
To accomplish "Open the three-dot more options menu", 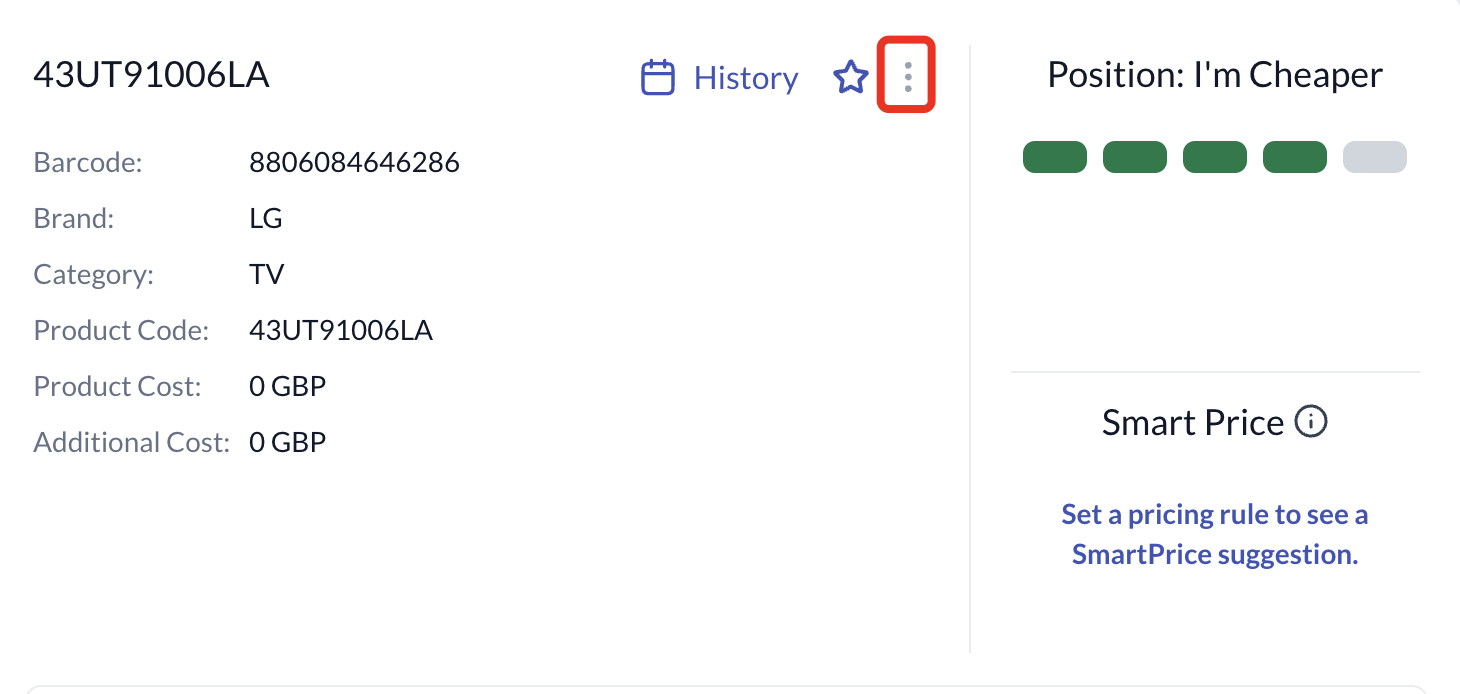I will pos(907,77).
